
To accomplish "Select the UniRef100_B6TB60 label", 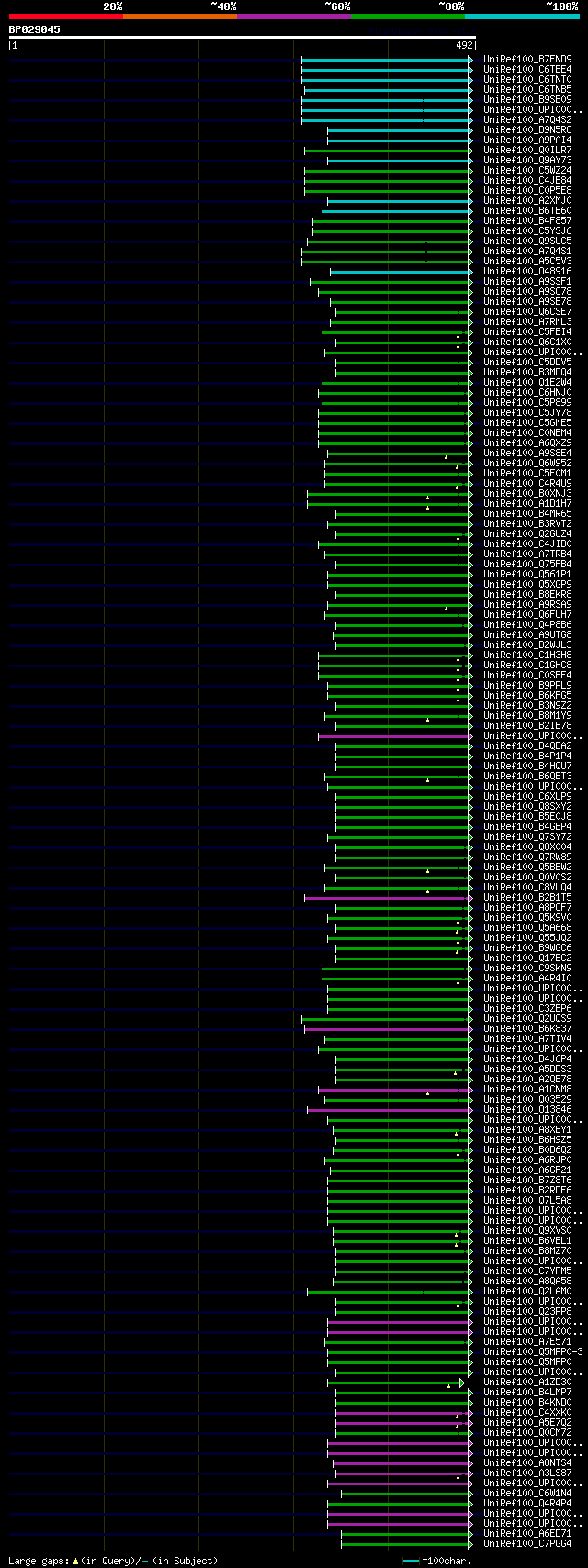I will click(x=527, y=210).
